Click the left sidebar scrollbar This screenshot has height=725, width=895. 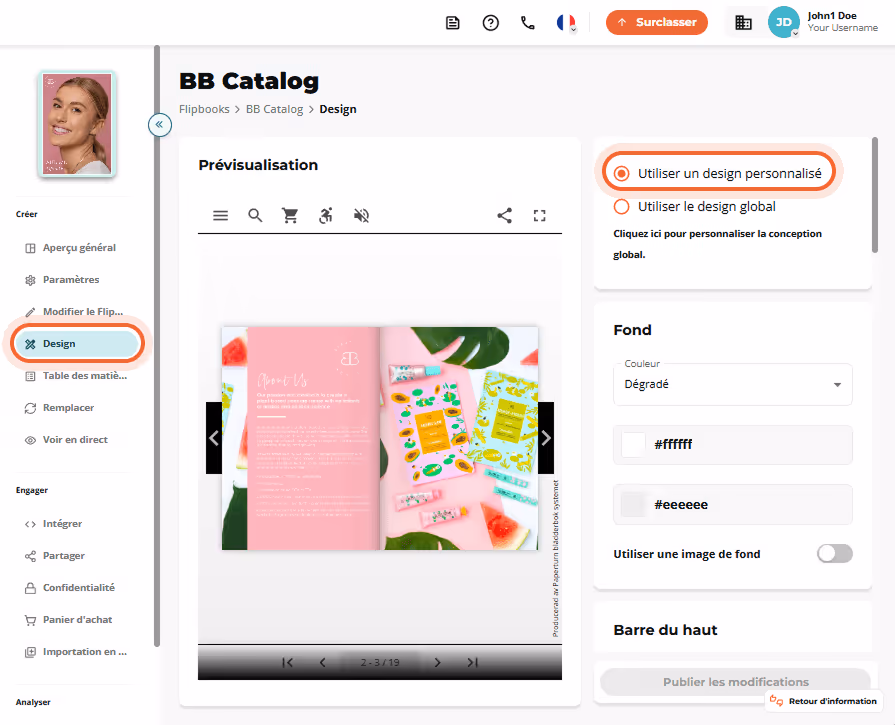coord(157,346)
